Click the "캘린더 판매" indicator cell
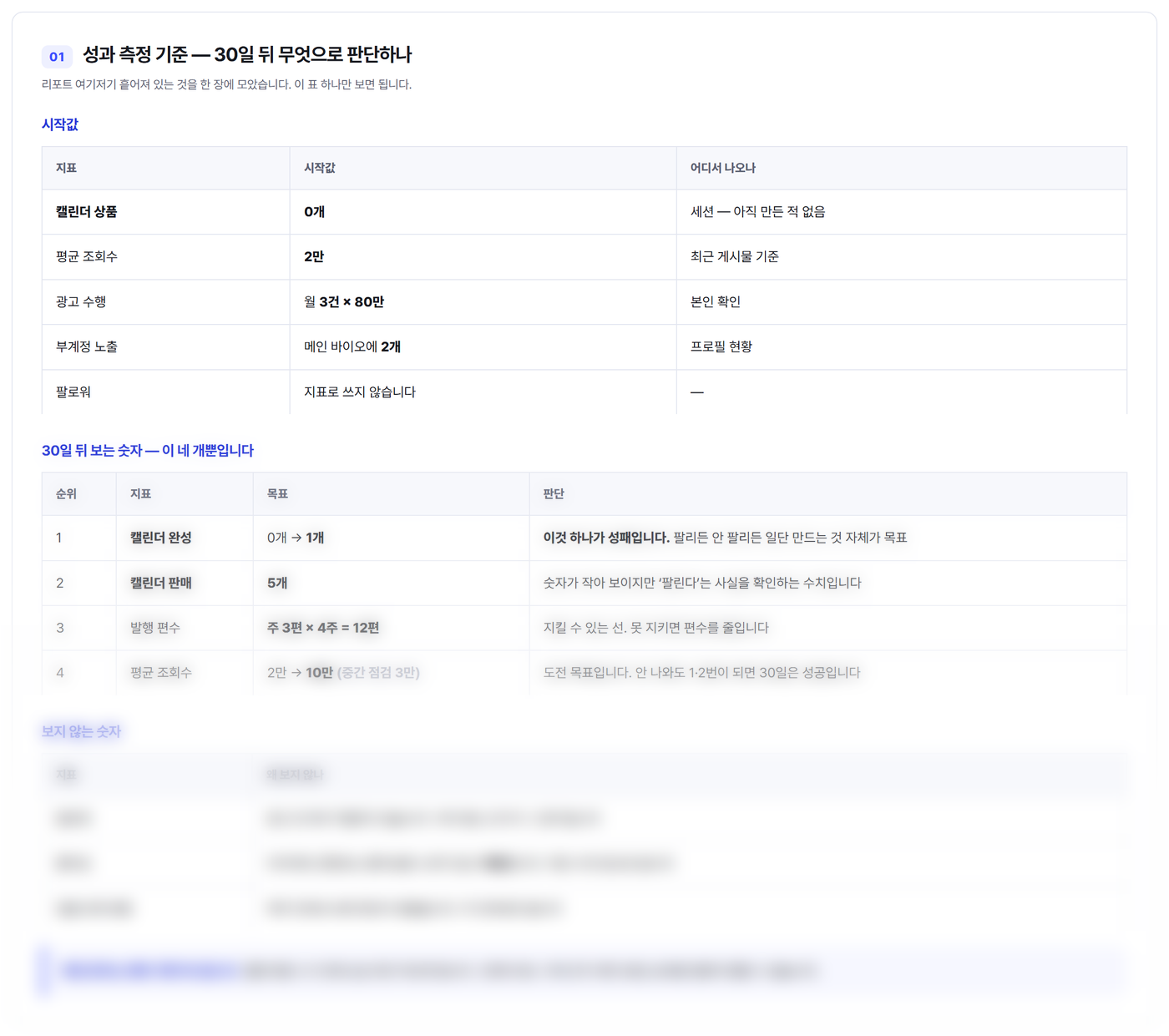Image resolution: width=1169 pixels, height=1036 pixels. pos(185,584)
